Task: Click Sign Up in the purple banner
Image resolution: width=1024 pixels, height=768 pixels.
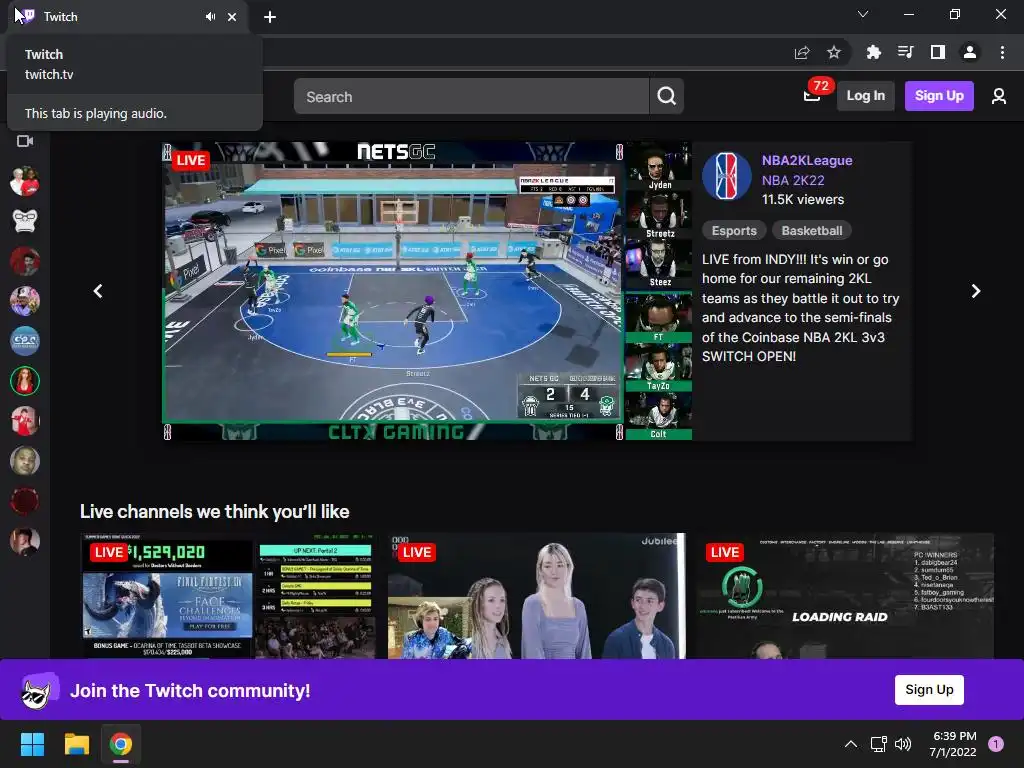Action: (929, 690)
